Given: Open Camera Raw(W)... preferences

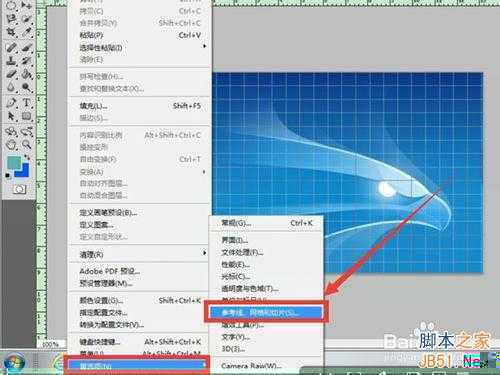Looking at the screenshot, I should (x=266, y=366).
